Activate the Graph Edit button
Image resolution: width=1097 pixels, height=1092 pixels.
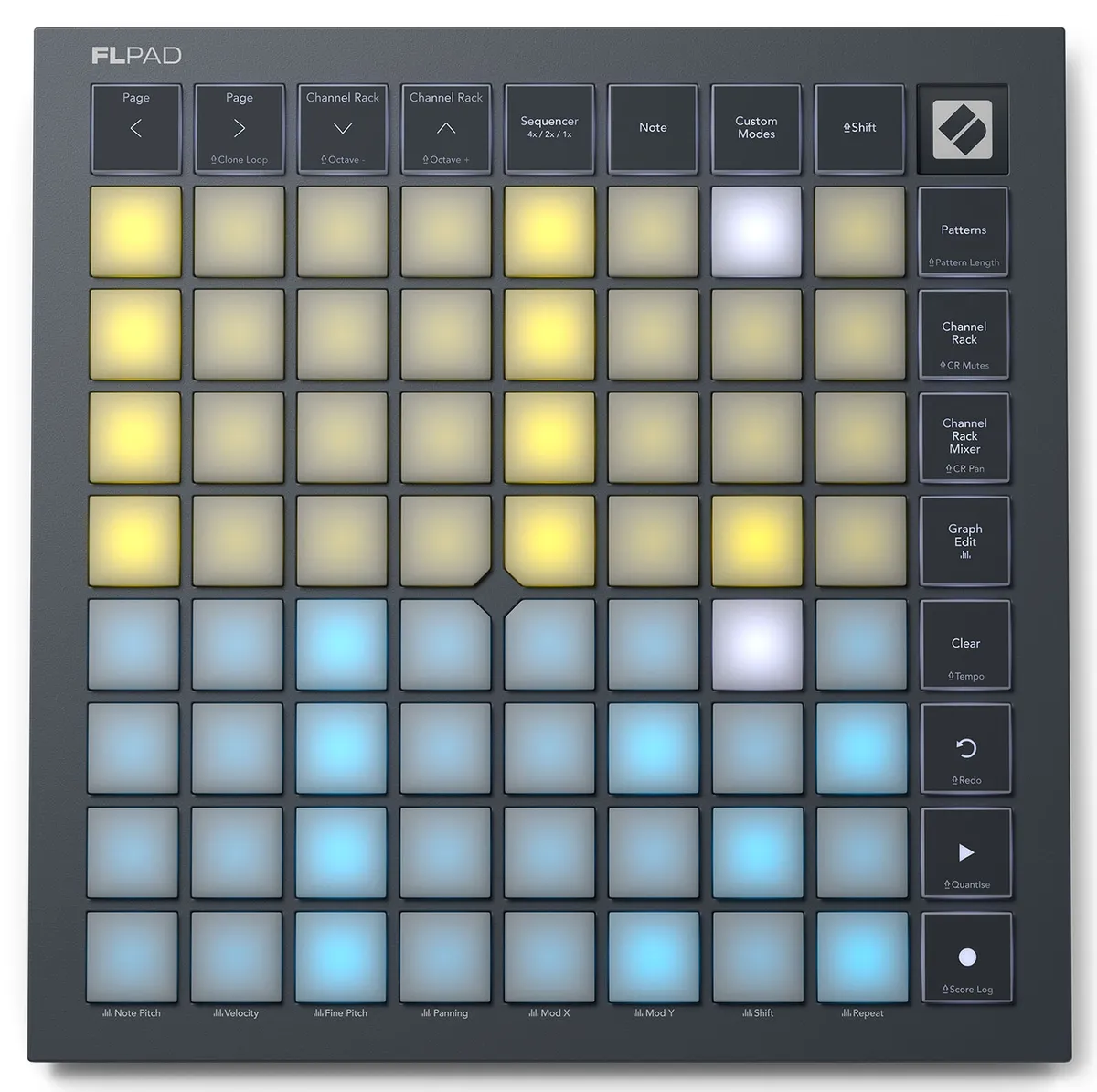[964, 541]
